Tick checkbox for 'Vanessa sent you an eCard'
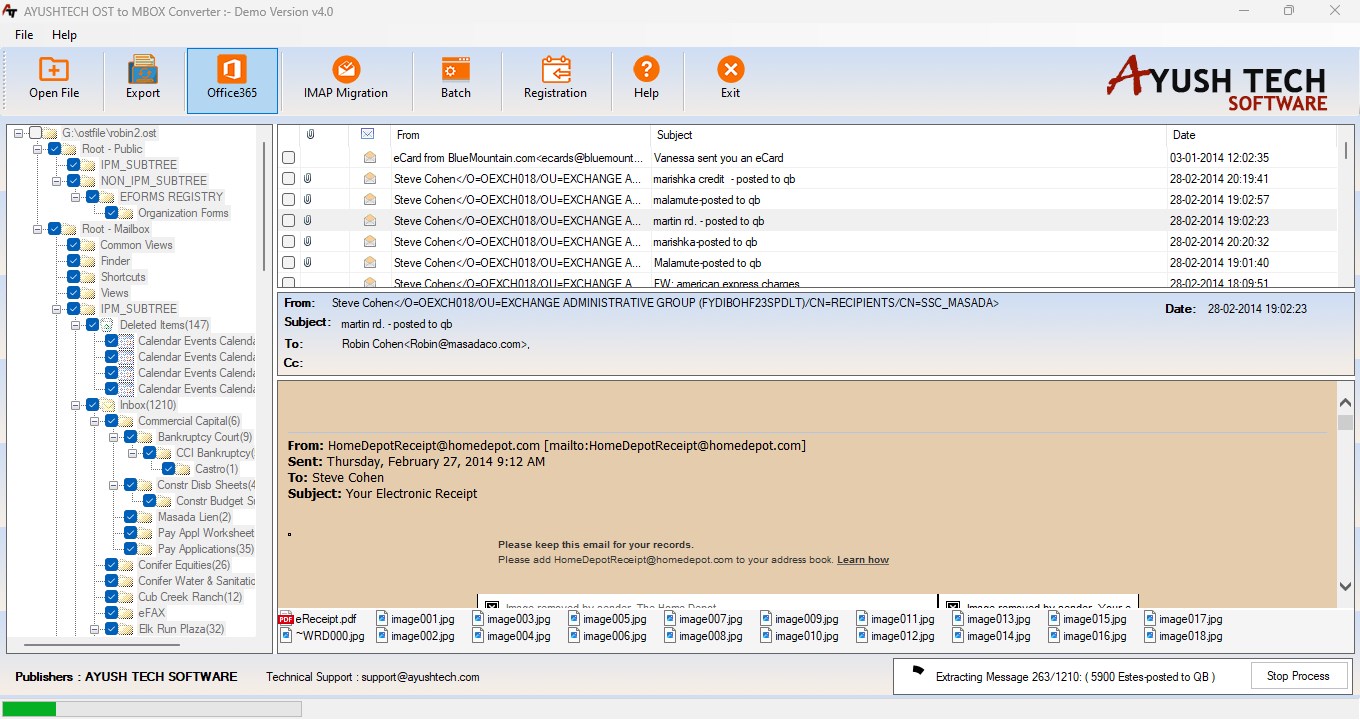 pos(289,158)
